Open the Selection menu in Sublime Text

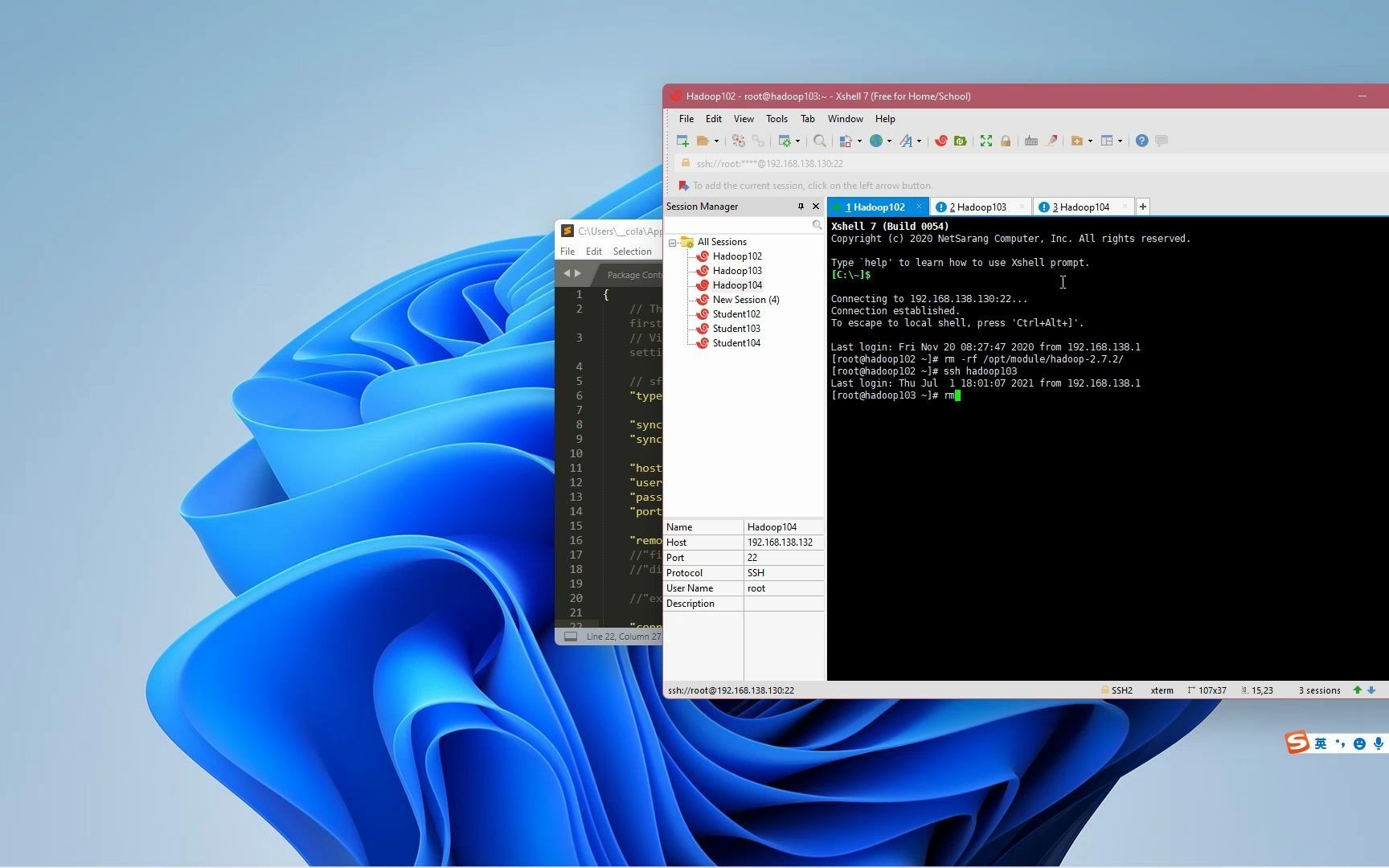coord(632,252)
